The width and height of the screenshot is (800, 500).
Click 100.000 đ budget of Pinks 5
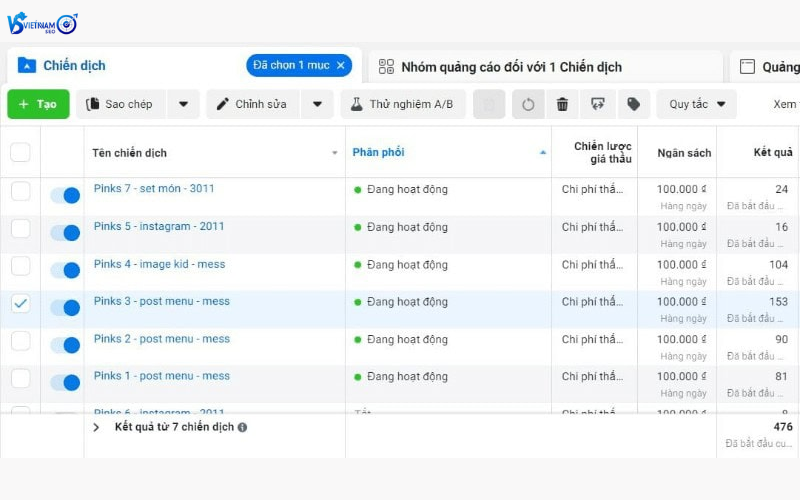(x=682, y=227)
